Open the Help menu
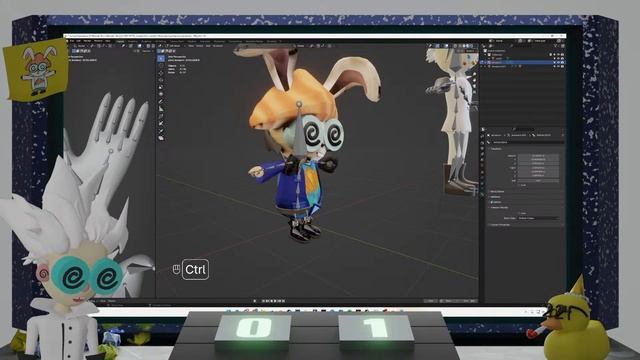This screenshot has height=360, width=640. click(x=108, y=41)
